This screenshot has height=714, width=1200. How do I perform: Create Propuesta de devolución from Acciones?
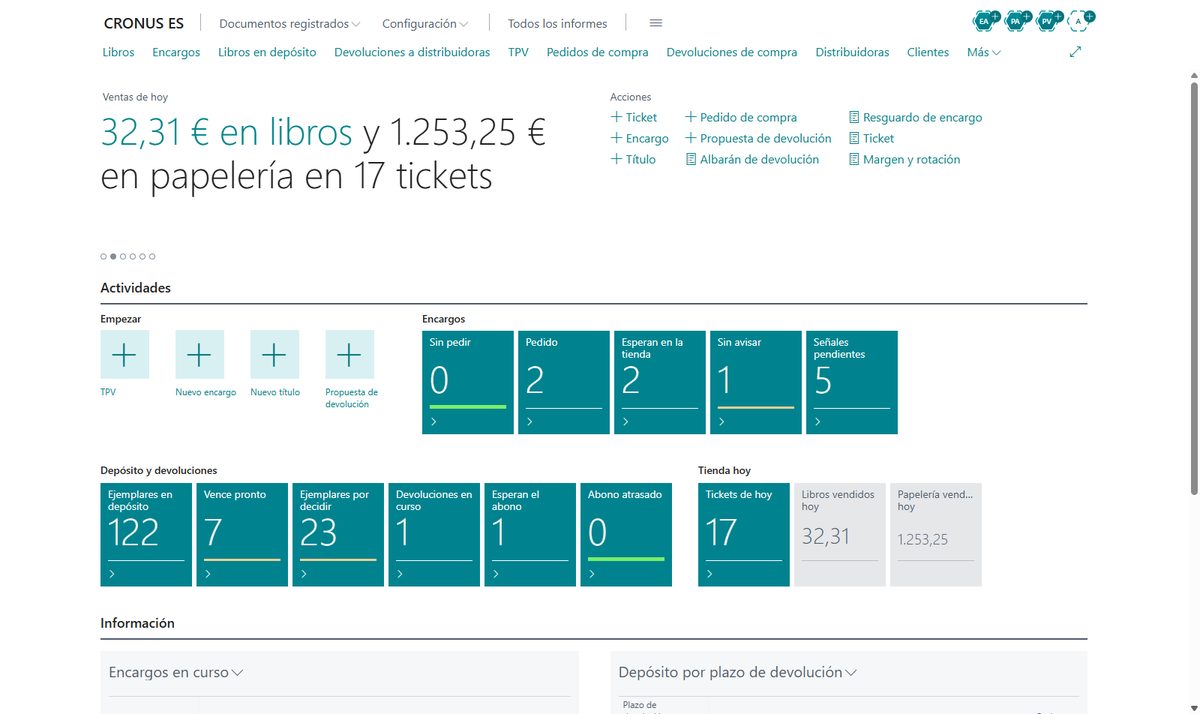(758, 138)
